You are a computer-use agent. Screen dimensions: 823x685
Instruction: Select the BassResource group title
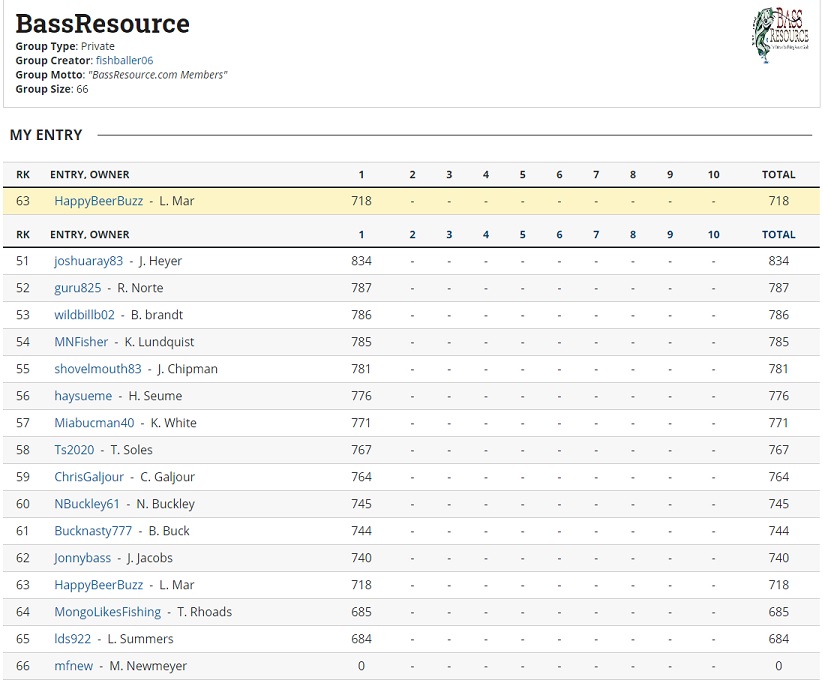(102, 24)
